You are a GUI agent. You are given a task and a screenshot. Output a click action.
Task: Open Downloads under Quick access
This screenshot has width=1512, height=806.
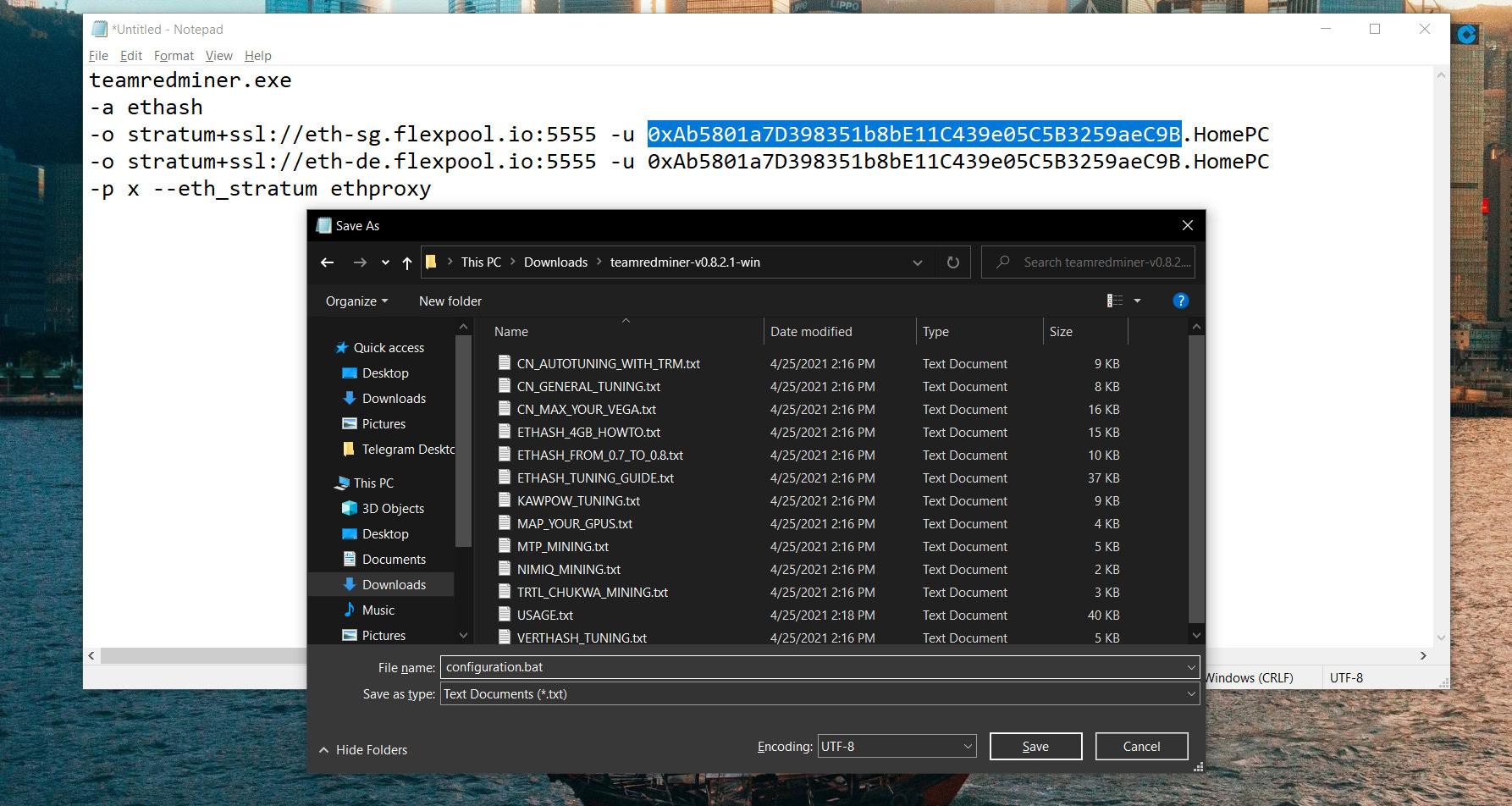pos(394,399)
